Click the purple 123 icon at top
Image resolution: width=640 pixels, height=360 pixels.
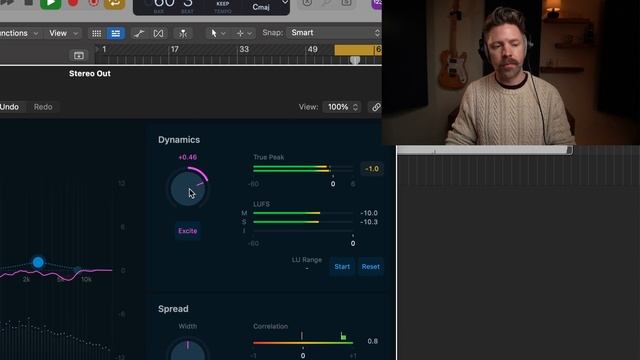[377, 4]
